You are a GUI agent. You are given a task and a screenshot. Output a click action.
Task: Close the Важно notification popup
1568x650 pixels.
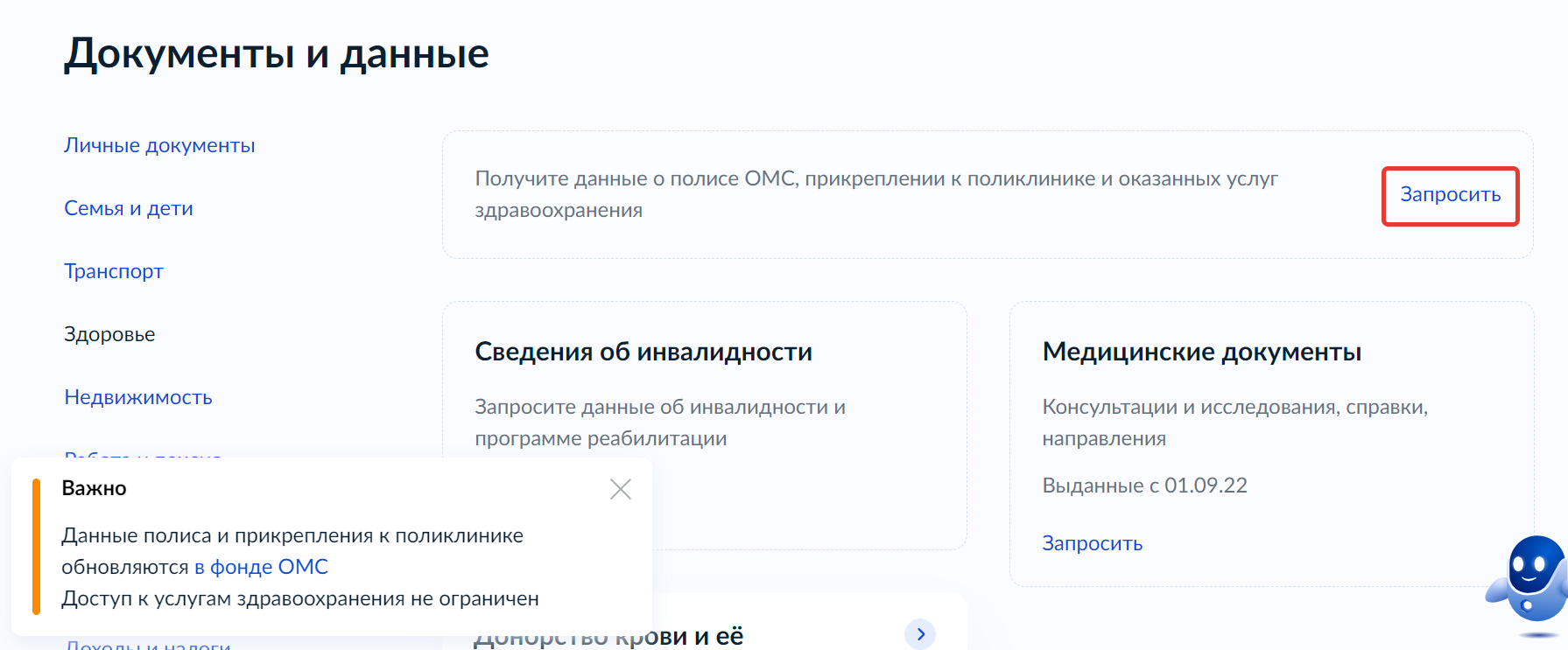[620, 489]
